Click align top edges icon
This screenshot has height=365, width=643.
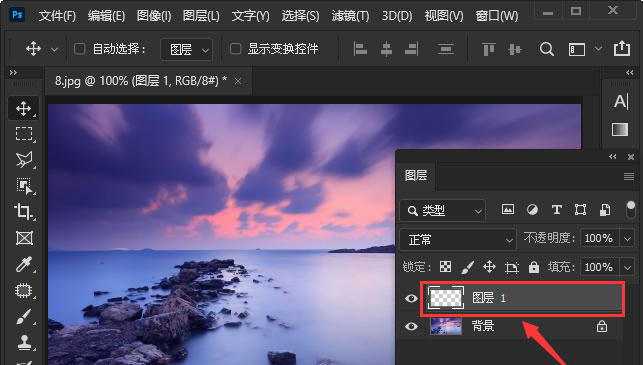coord(488,49)
